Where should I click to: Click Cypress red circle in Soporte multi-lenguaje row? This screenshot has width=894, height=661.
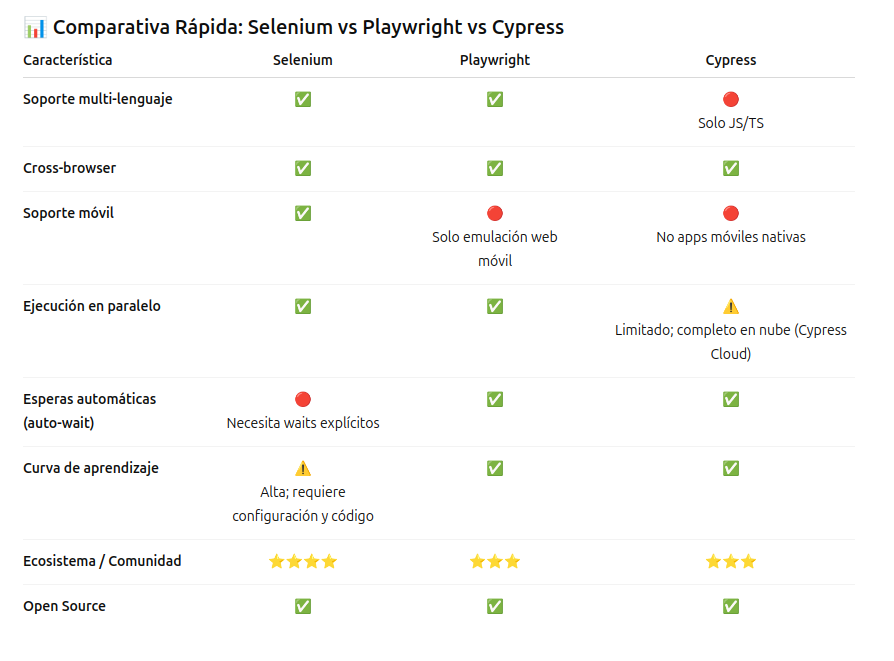coord(731,99)
